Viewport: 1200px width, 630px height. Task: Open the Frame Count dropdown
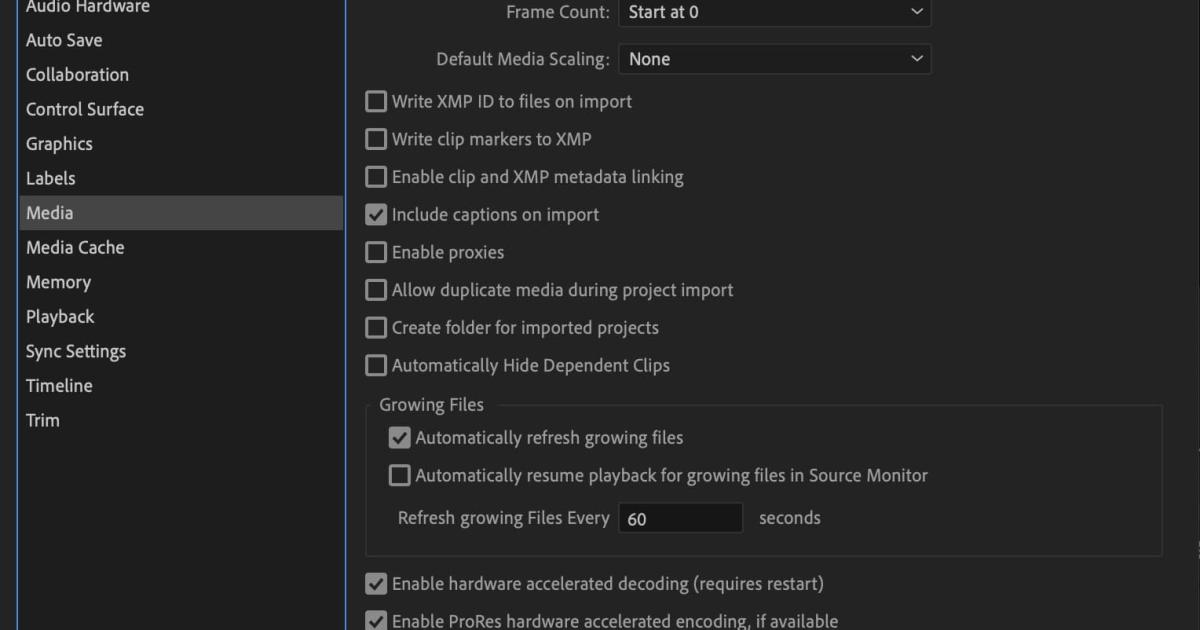click(775, 12)
